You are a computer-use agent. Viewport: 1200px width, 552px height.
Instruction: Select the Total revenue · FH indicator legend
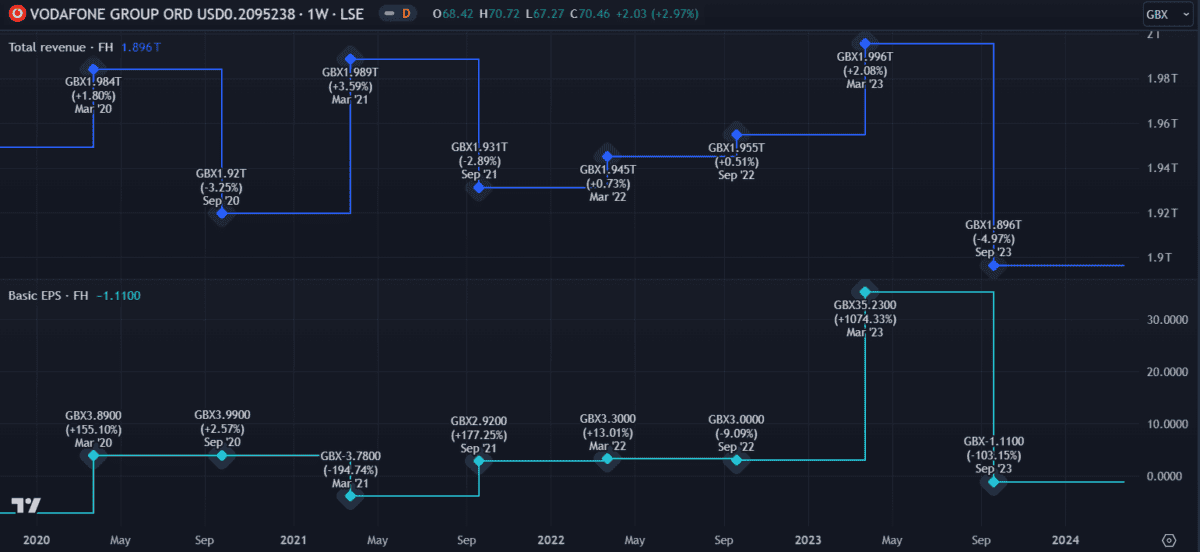point(60,47)
